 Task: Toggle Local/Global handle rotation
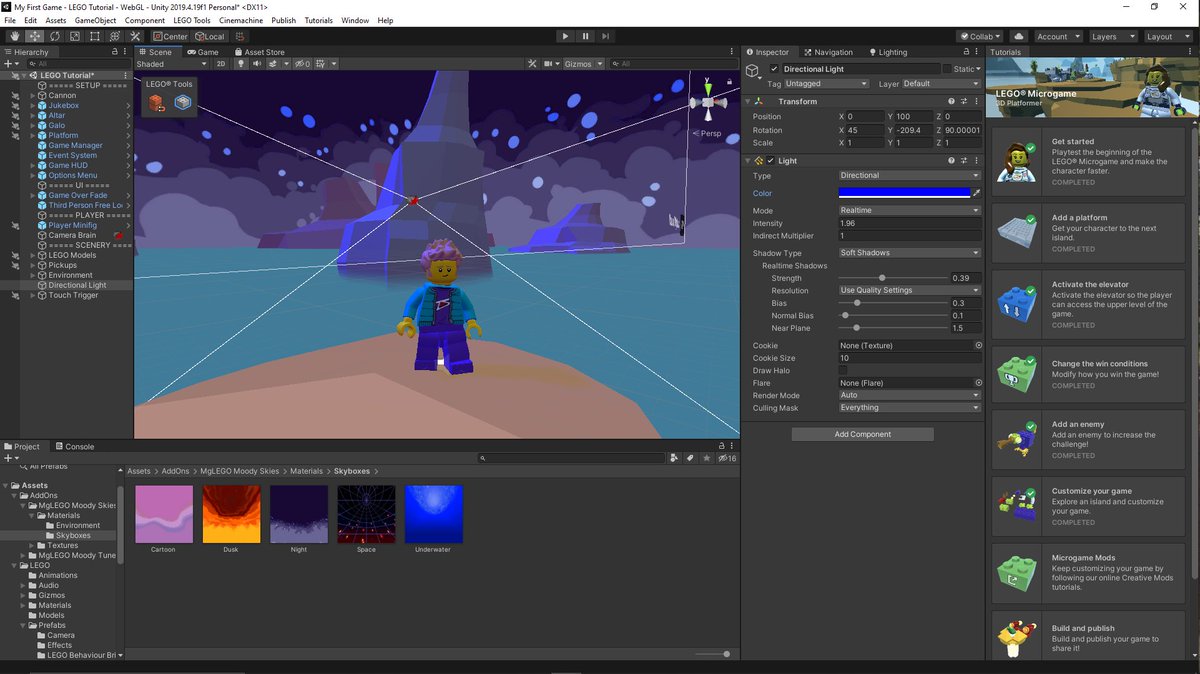(x=210, y=36)
